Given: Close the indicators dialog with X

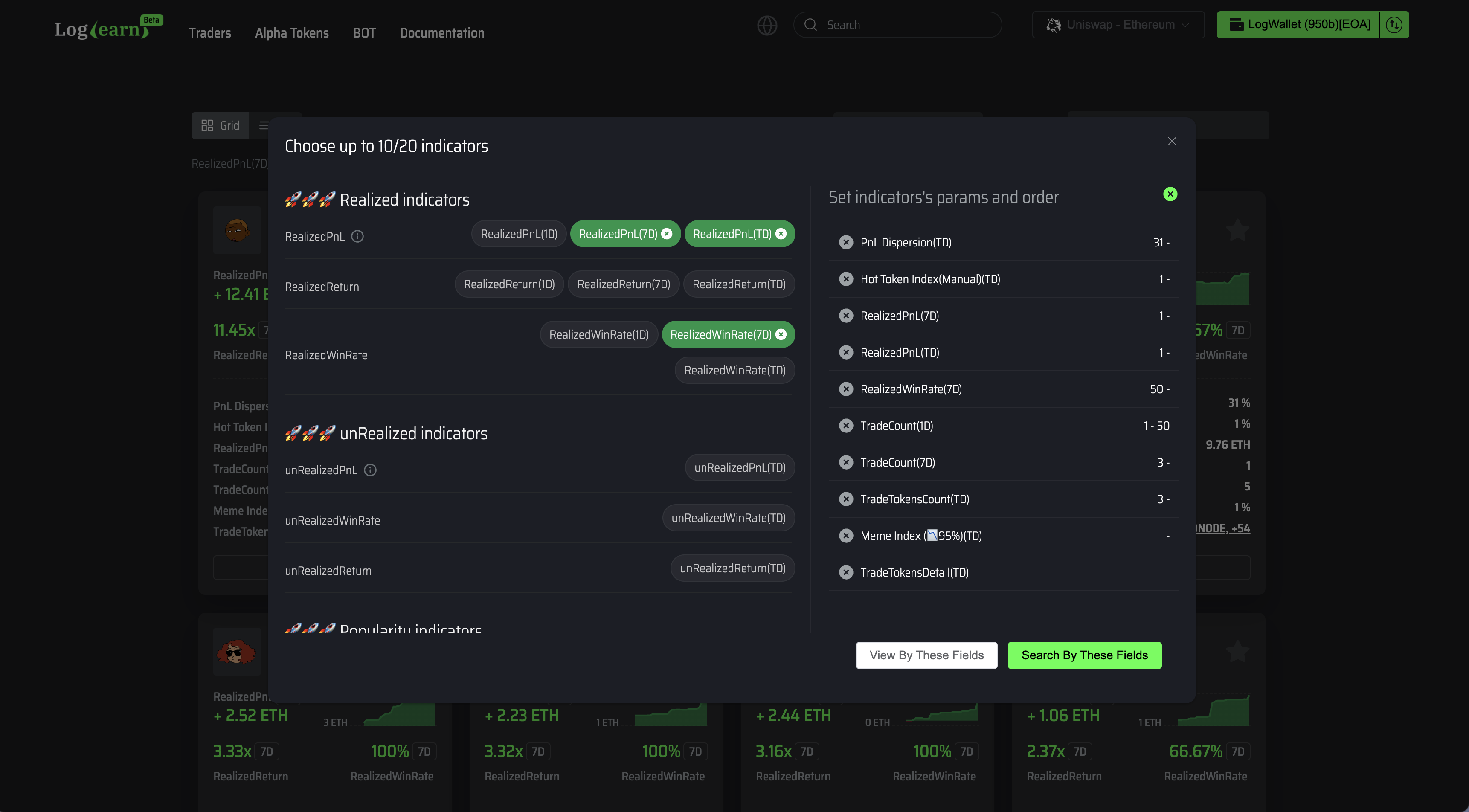Looking at the screenshot, I should click(1172, 141).
